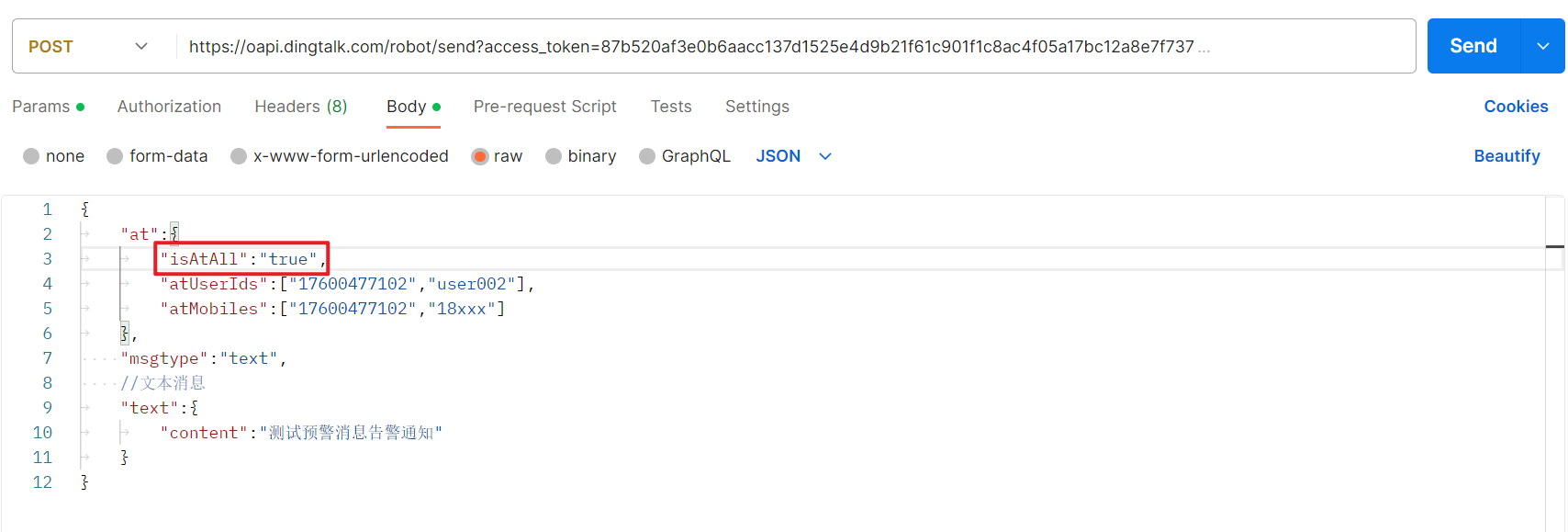The image size is (1568, 532).
Task: Open the Cookies manager
Action: (x=1516, y=106)
